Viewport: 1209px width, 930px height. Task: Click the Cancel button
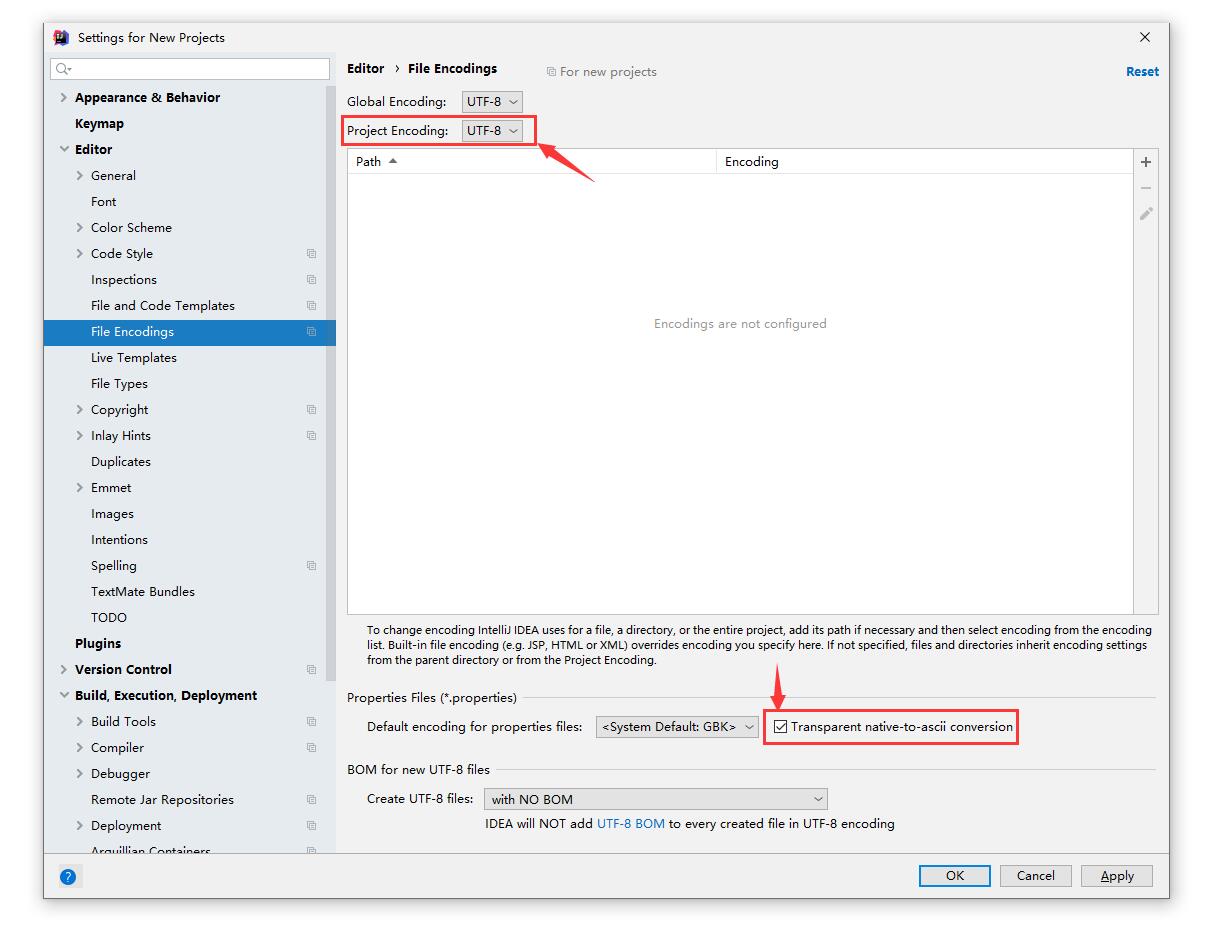tap(1036, 876)
